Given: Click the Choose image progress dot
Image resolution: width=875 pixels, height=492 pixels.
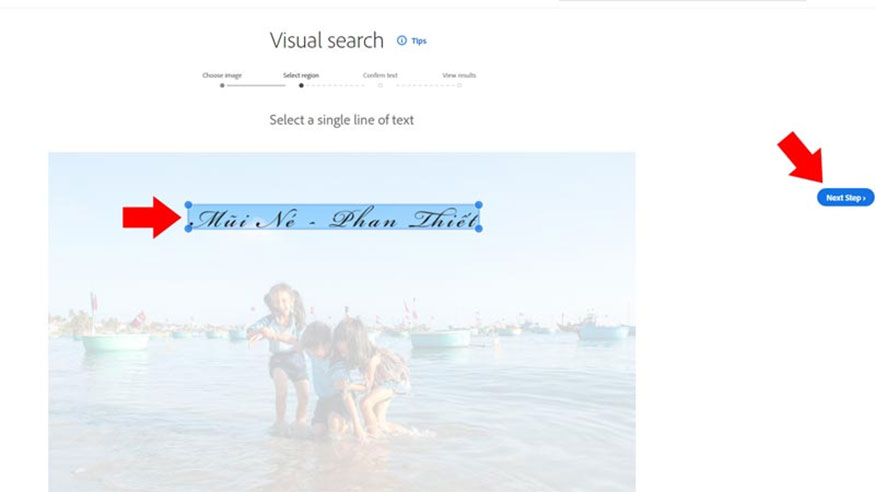Looking at the screenshot, I should tap(222, 85).
